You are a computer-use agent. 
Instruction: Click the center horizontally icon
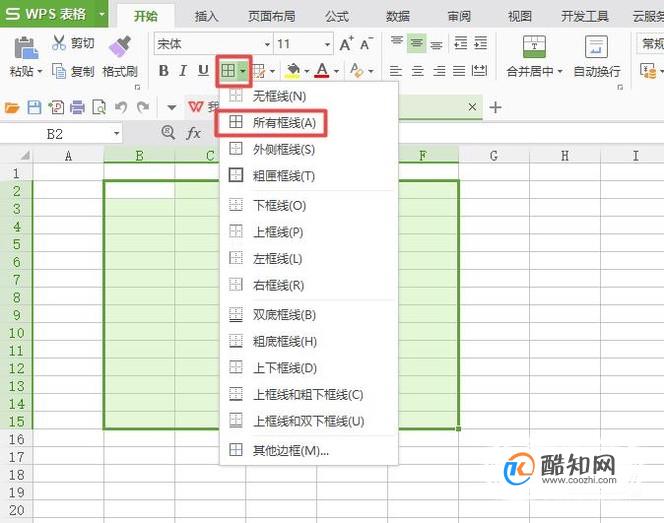point(418,71)
